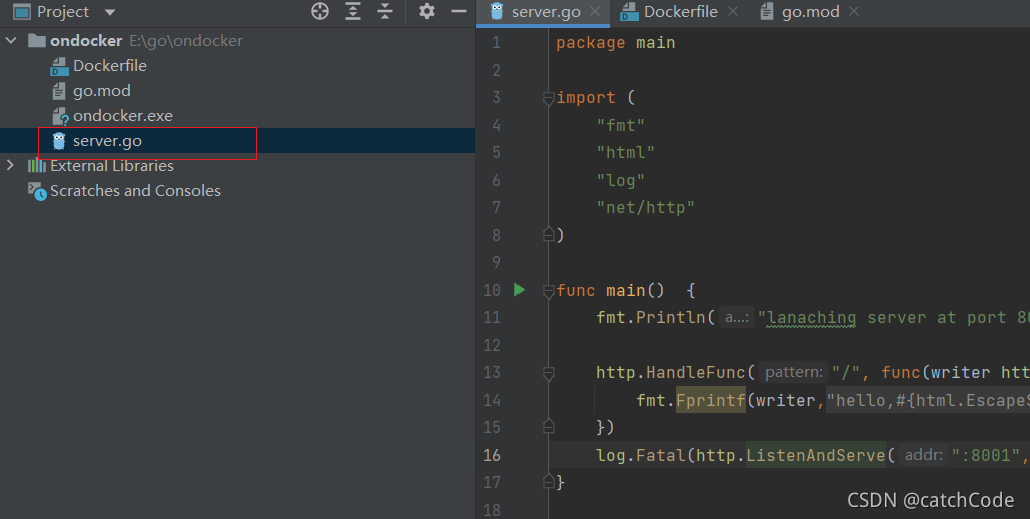This screenshot has height=519, width=1030.
Task: Click the "pattern:" parameter hint
Action: coord(794,372)
